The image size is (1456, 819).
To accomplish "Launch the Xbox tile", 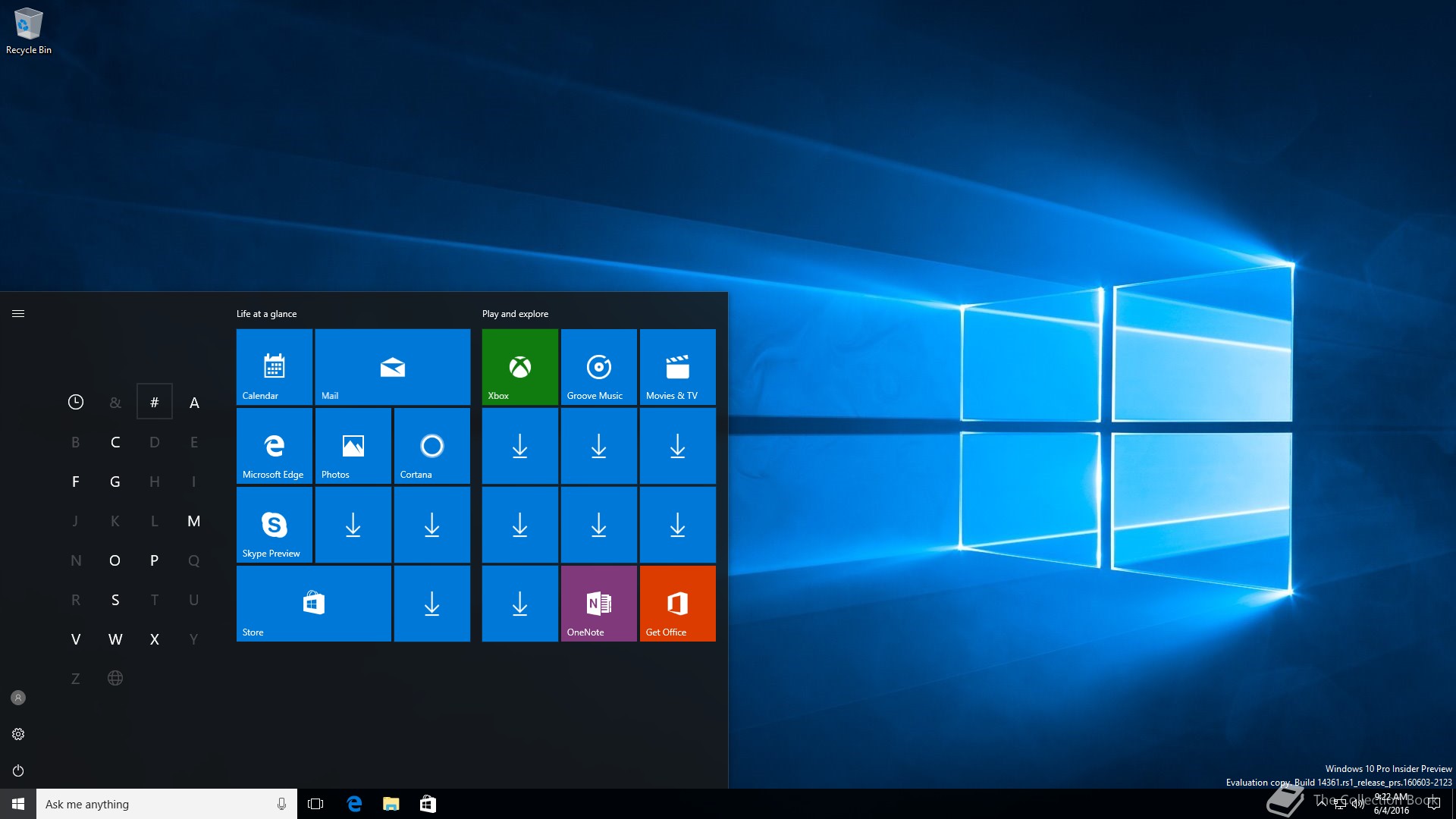I will (x=520, y=367).
